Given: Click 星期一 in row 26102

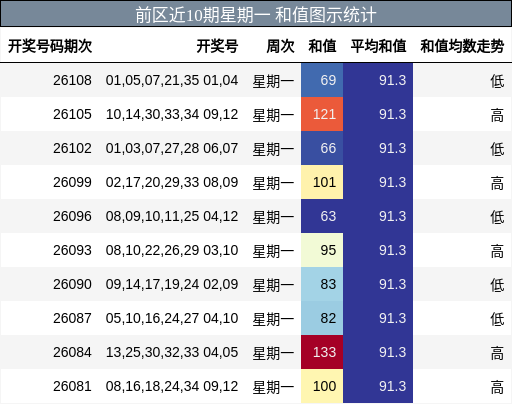Looking at the screenshot, I should [273, 149].
